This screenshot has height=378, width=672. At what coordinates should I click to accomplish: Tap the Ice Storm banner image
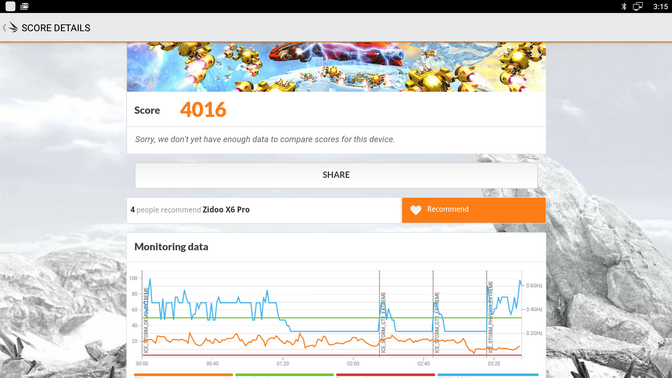click(x=336, y=67)
